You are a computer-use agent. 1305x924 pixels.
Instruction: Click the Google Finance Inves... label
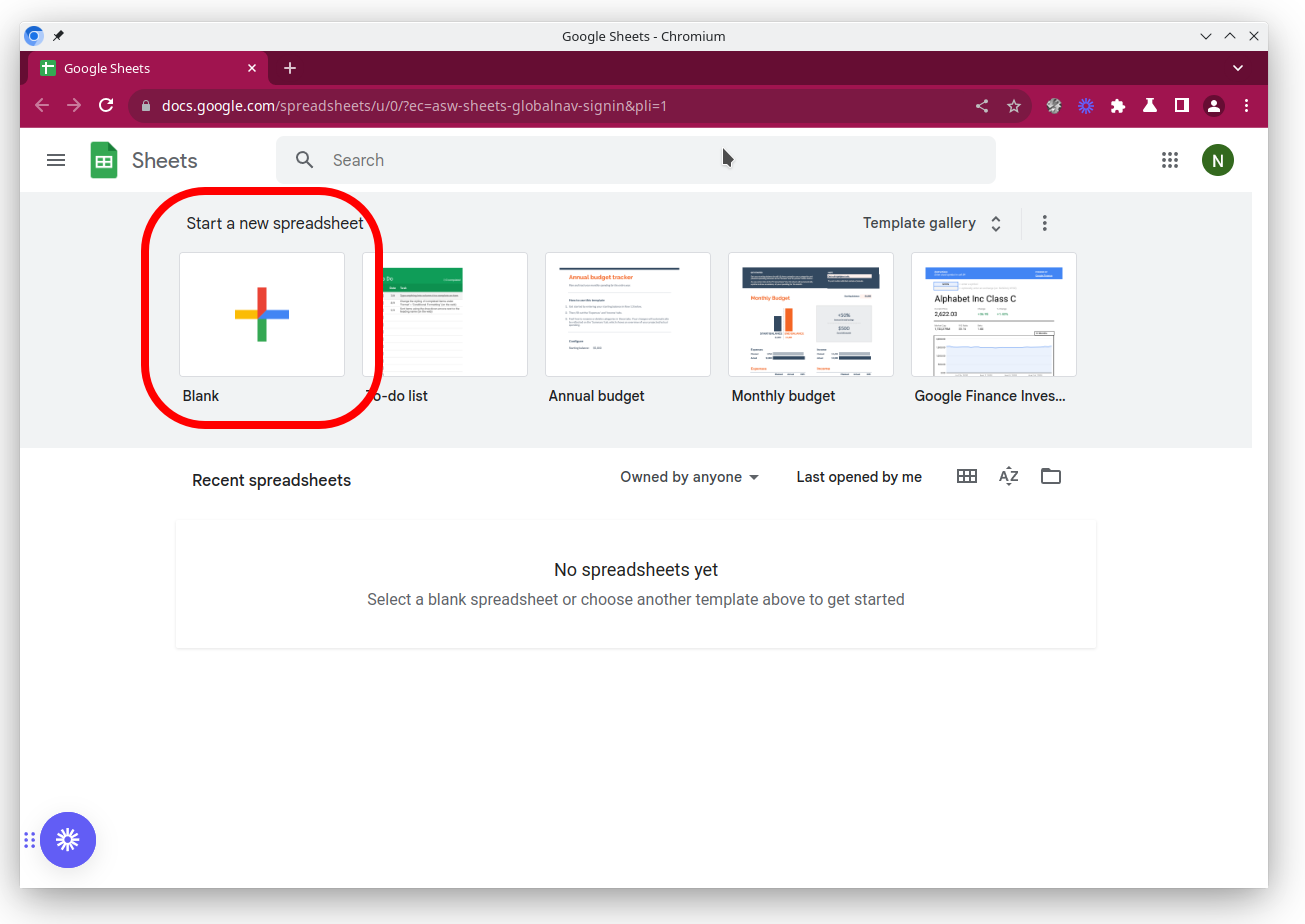(x=990, y=396)
